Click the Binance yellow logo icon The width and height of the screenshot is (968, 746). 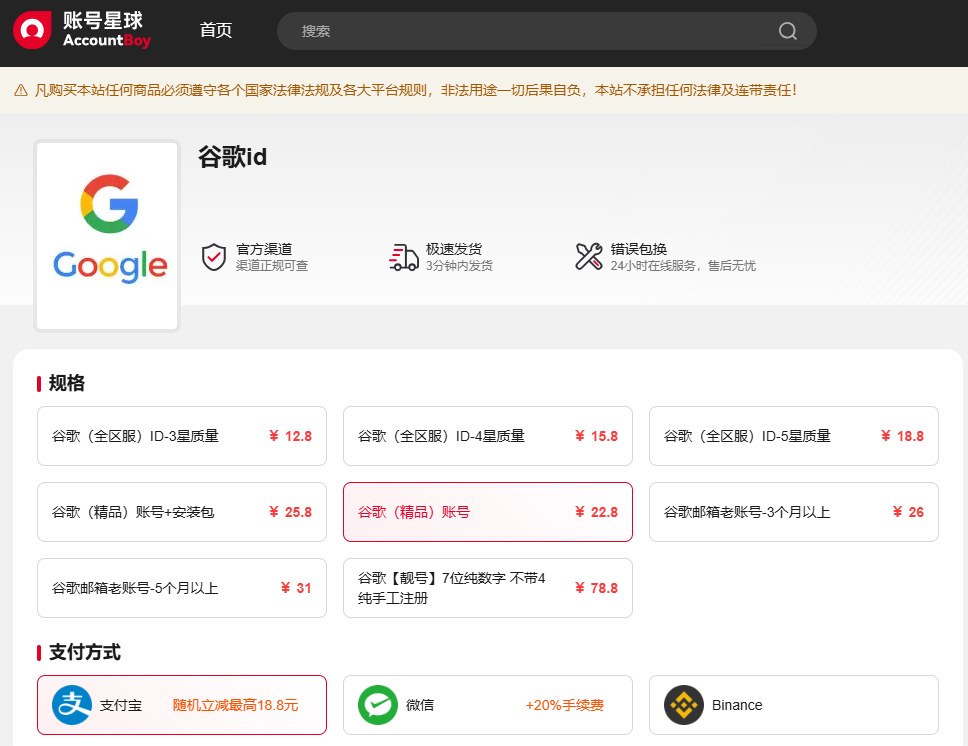click(684, 705)
